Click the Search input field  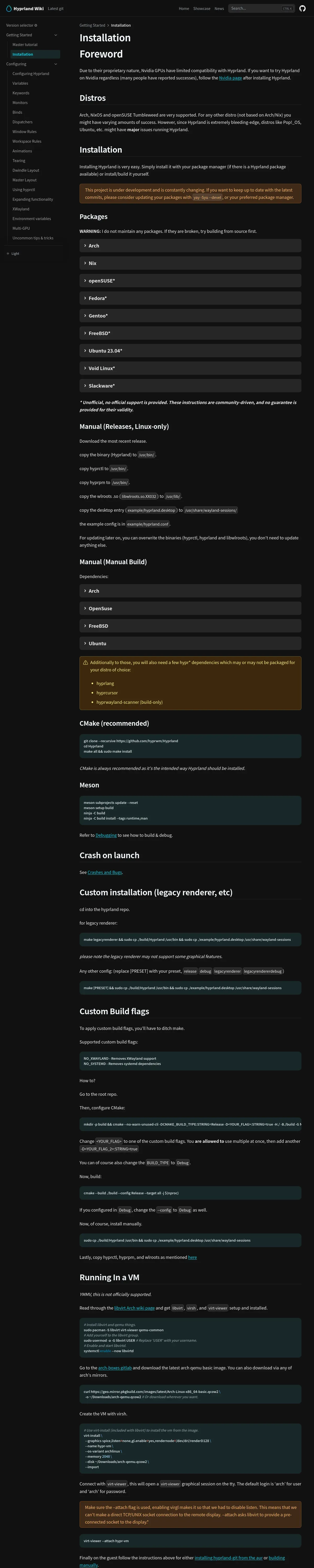tap(262, 9)
